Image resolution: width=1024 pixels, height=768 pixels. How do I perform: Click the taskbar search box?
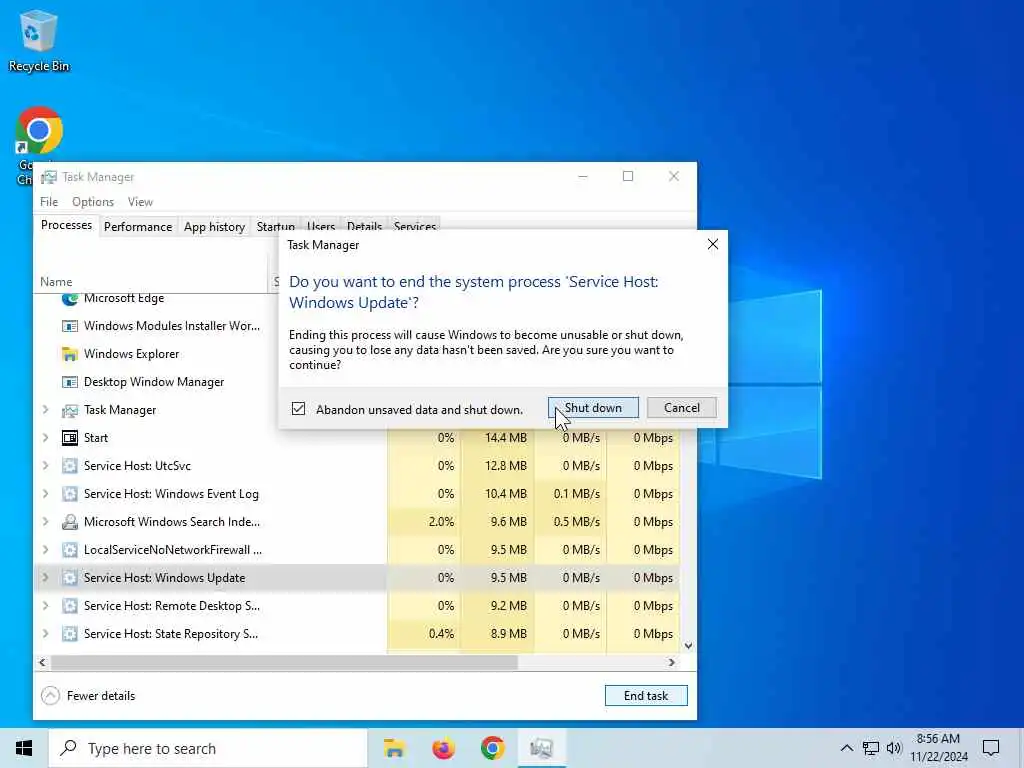coord(208,748)
